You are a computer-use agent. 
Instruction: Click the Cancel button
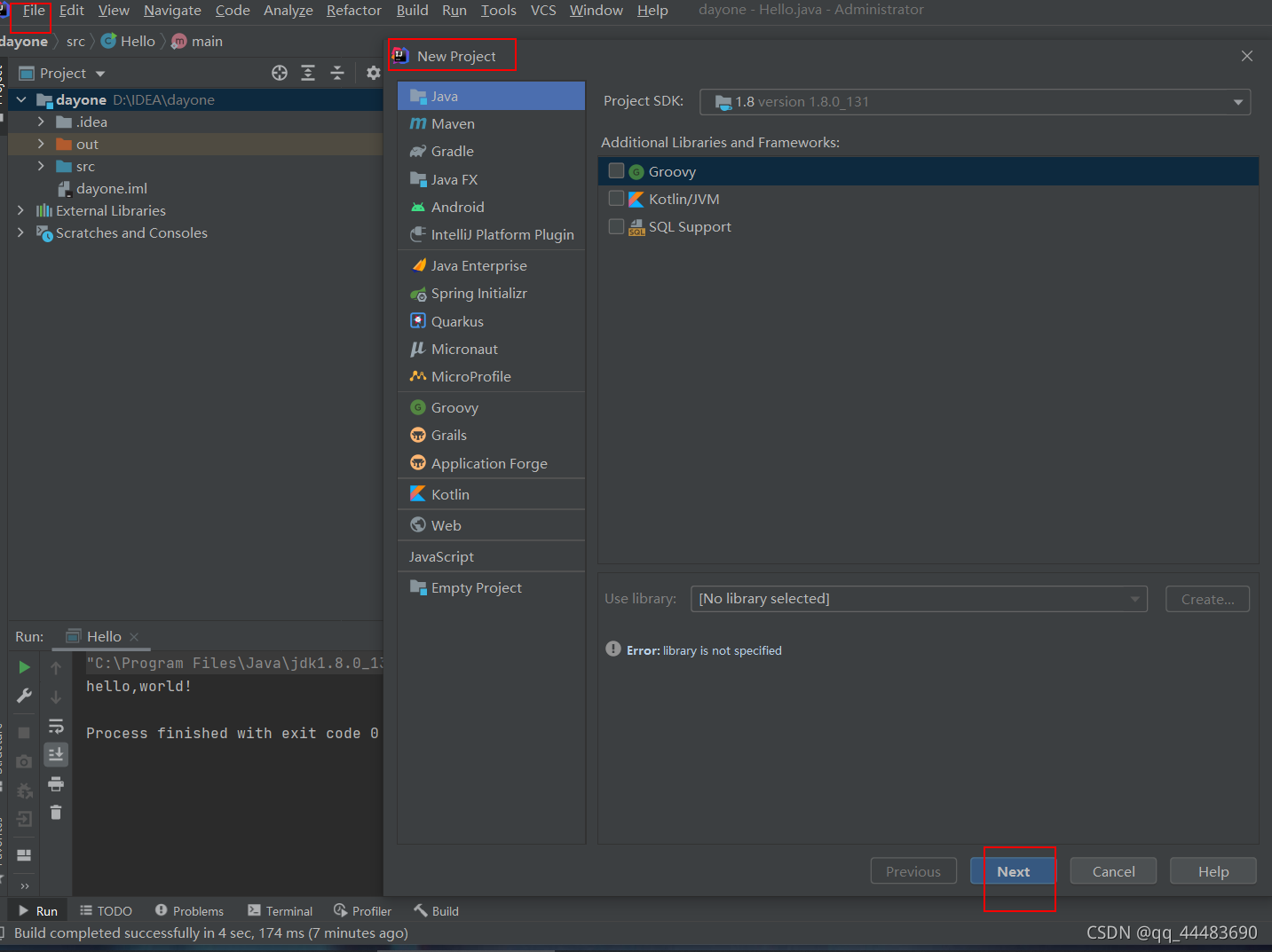1113,871
